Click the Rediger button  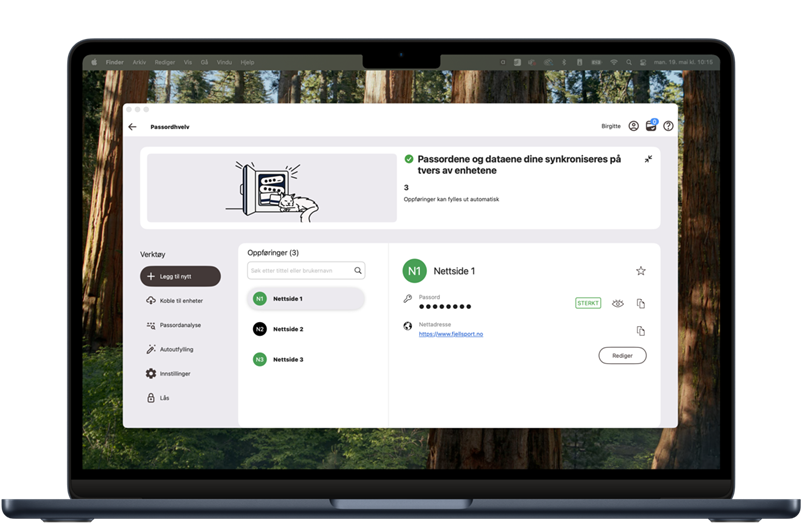pos(622,355)
